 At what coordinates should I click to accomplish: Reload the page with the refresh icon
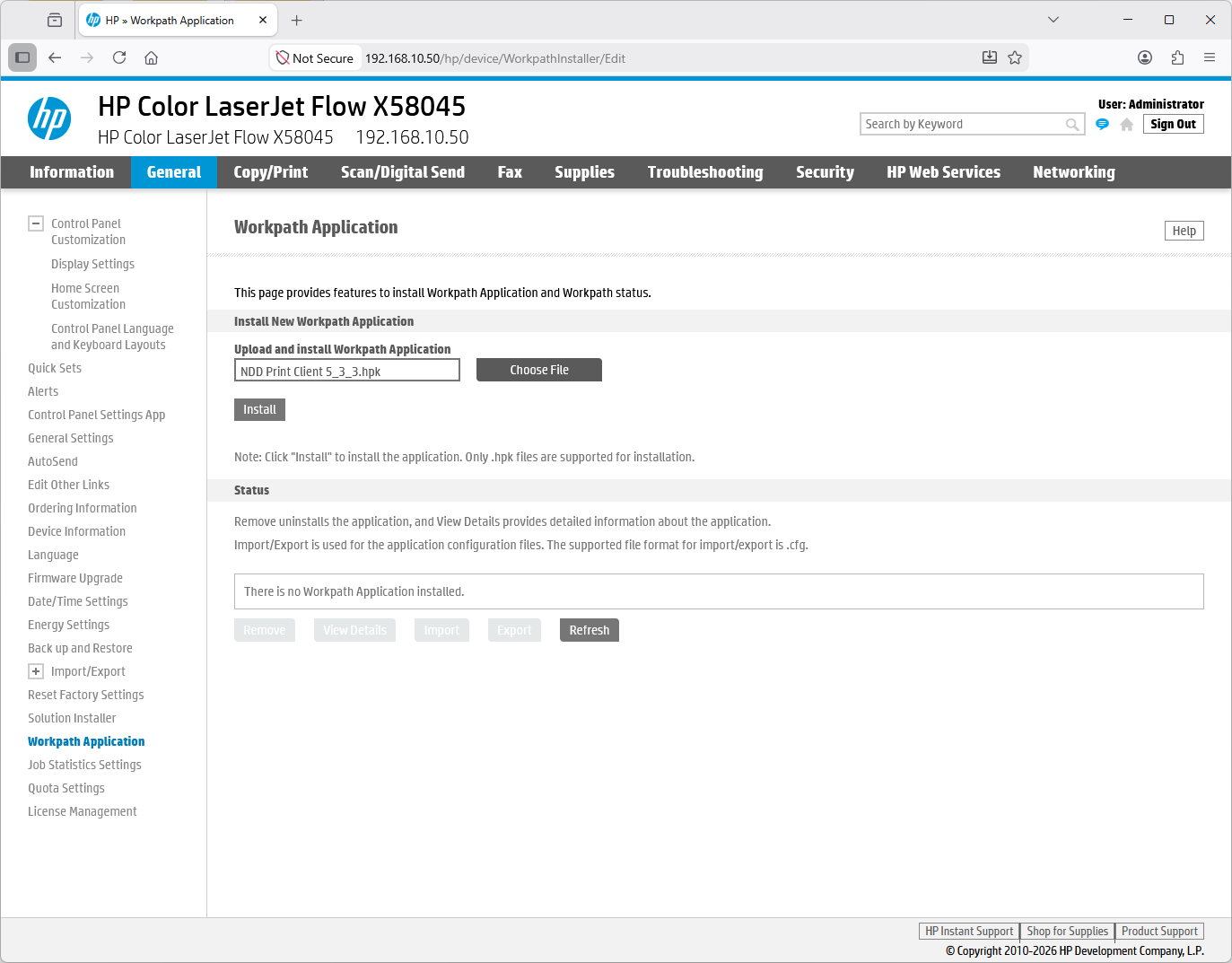point(119,58)
